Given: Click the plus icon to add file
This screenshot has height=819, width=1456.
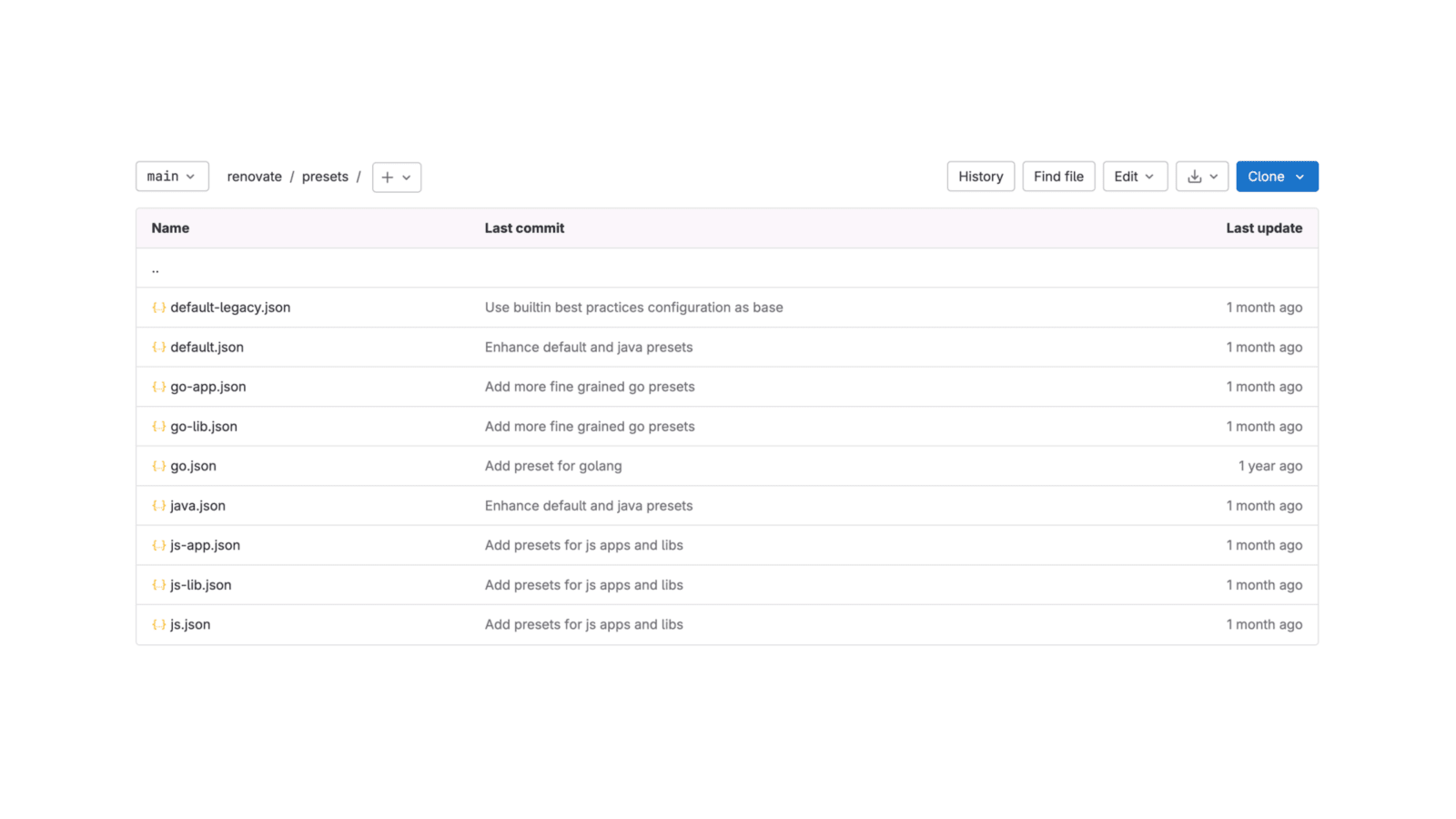Looking at the screenshot, I should pos(397,177).
